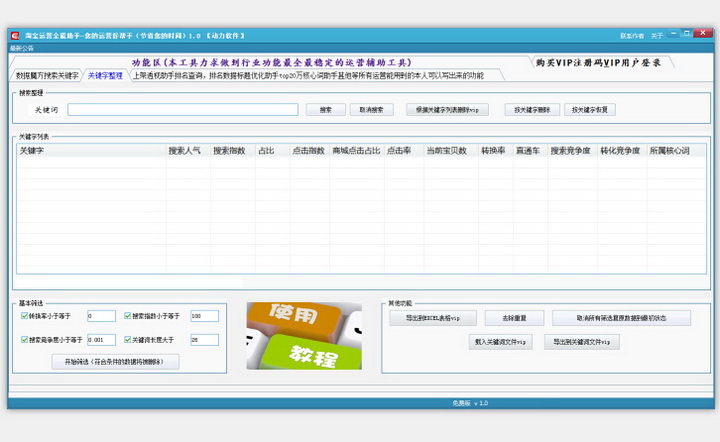The height and width of the screenshot is (442, 720).
Task: Switch to the 数据魔方搜索关键字 tab
Action: [47, 75]
